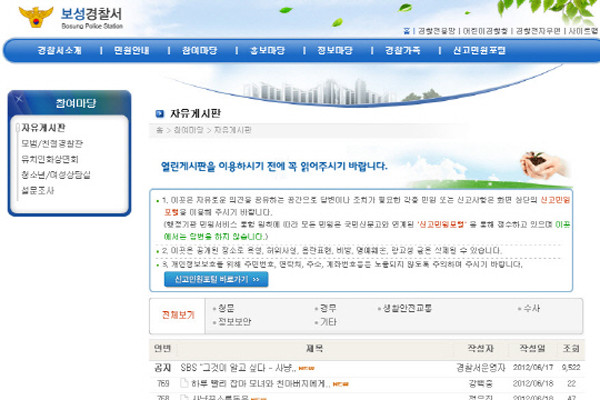Select 청소년/여성상담실 in the left sidebar
The height and width of the screenshot is (400, 600).
(56, 175)
